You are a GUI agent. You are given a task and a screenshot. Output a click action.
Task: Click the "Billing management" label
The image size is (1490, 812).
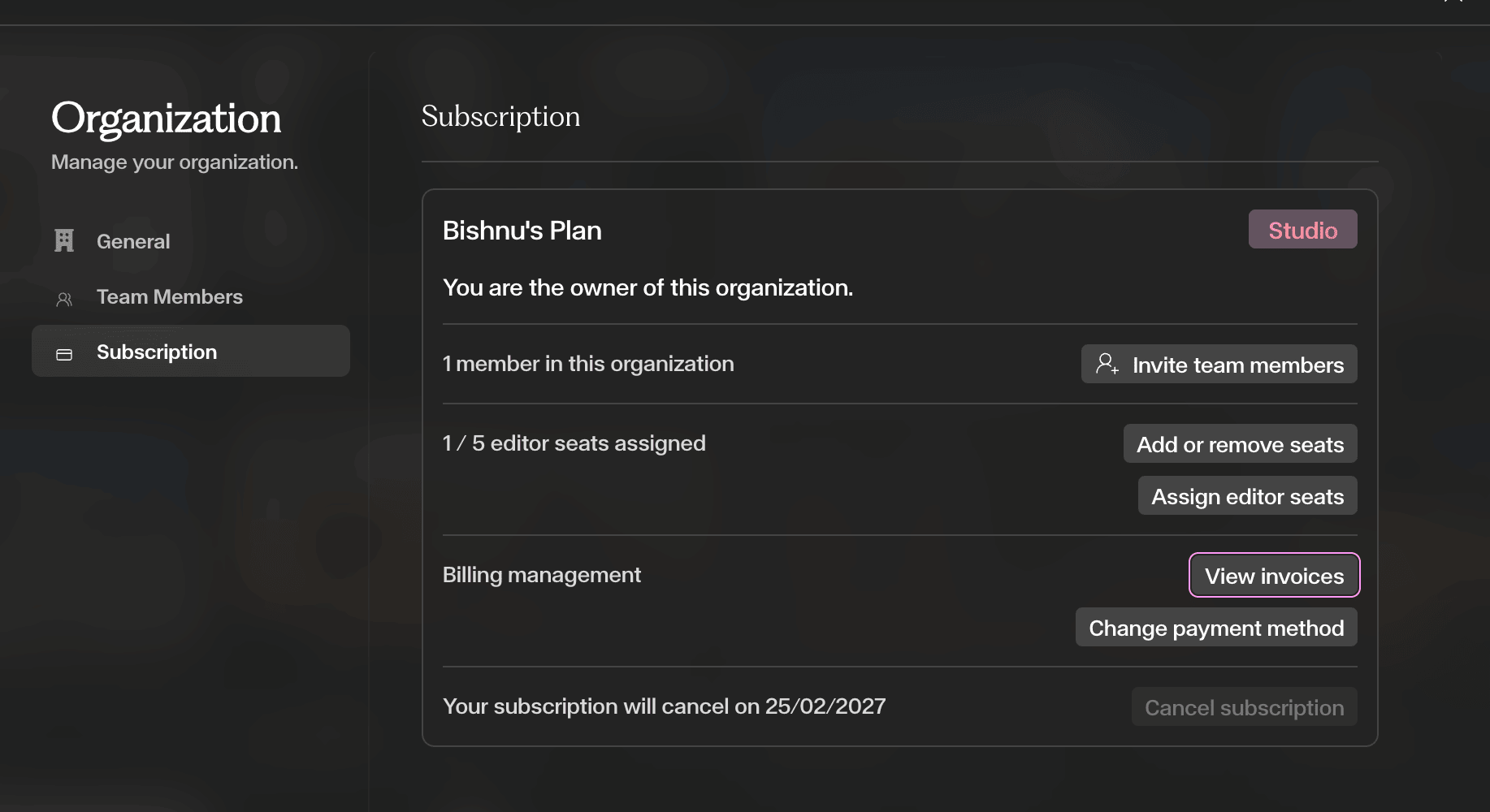pos(541,575)
